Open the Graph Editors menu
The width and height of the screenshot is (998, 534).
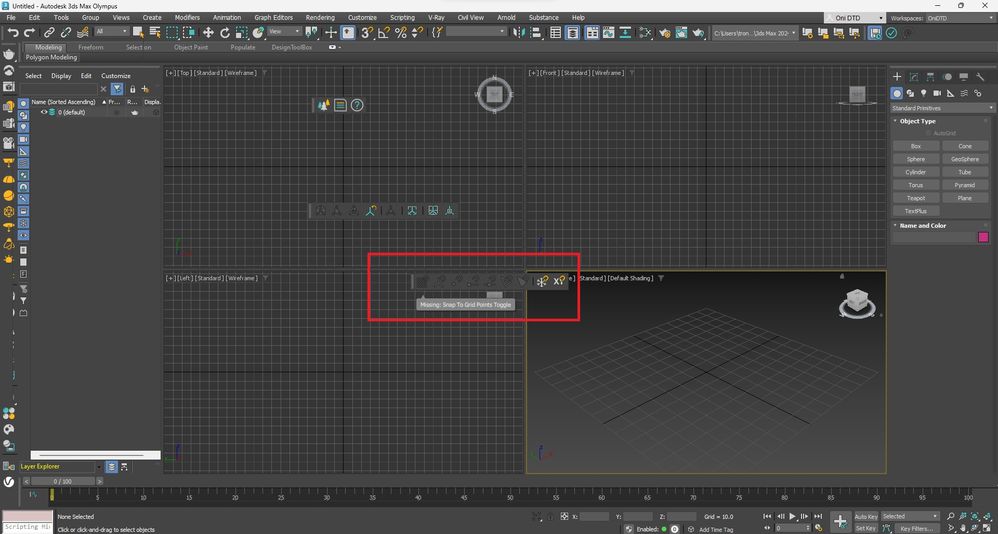[274, 18]
